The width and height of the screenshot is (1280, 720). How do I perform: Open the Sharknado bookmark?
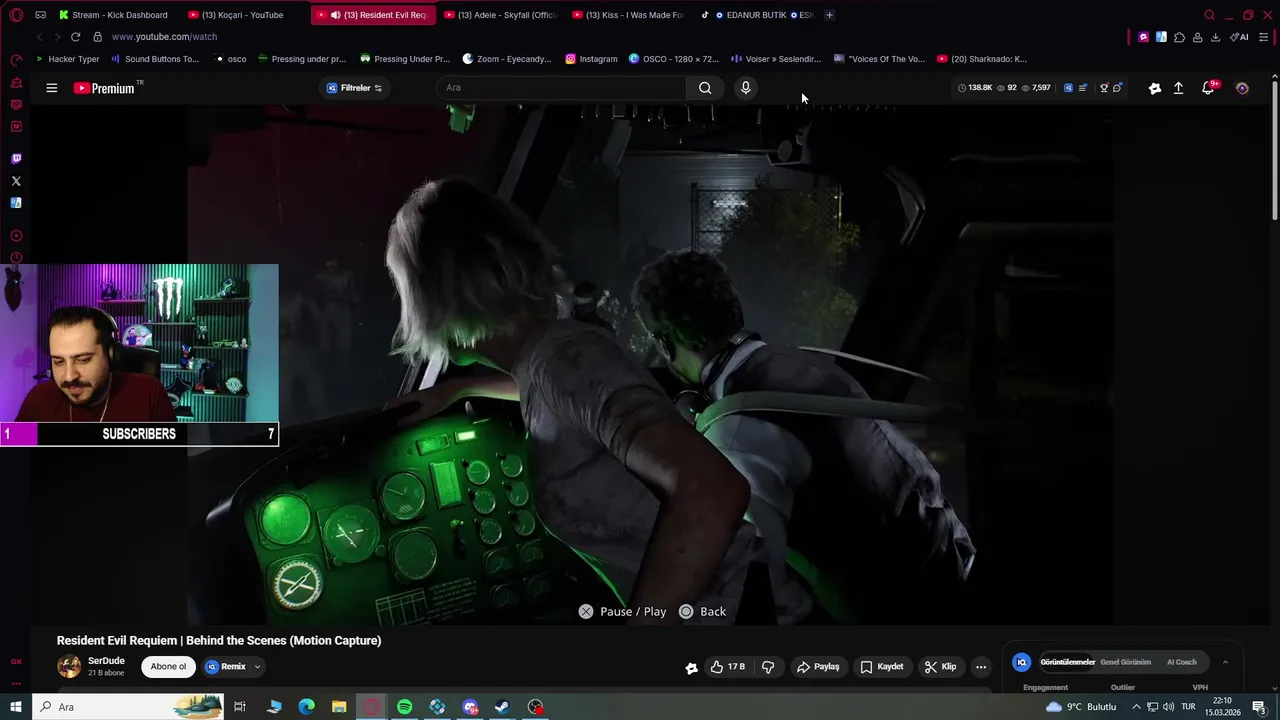981,59
